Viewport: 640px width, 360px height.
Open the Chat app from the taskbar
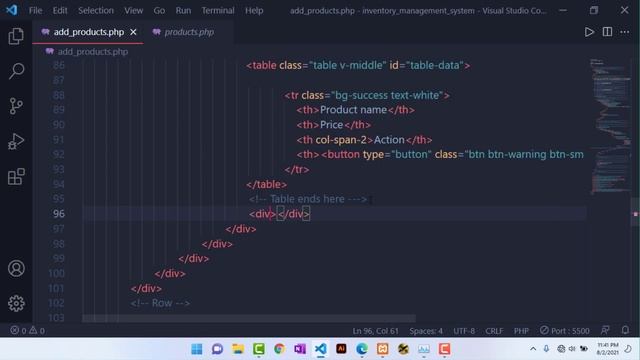[x=217, y=349]
